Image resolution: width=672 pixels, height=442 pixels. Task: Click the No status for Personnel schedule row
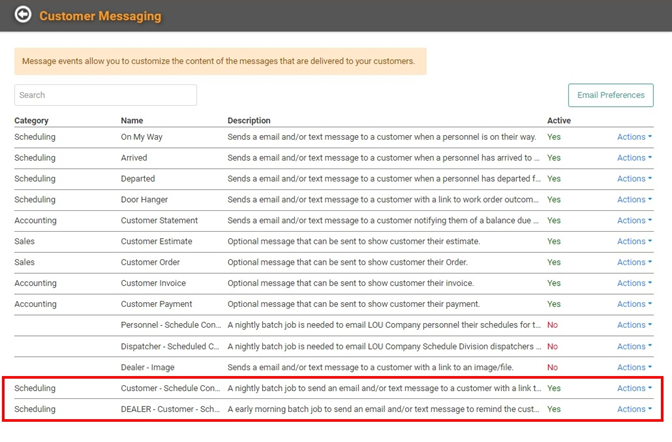click(552, 325)
